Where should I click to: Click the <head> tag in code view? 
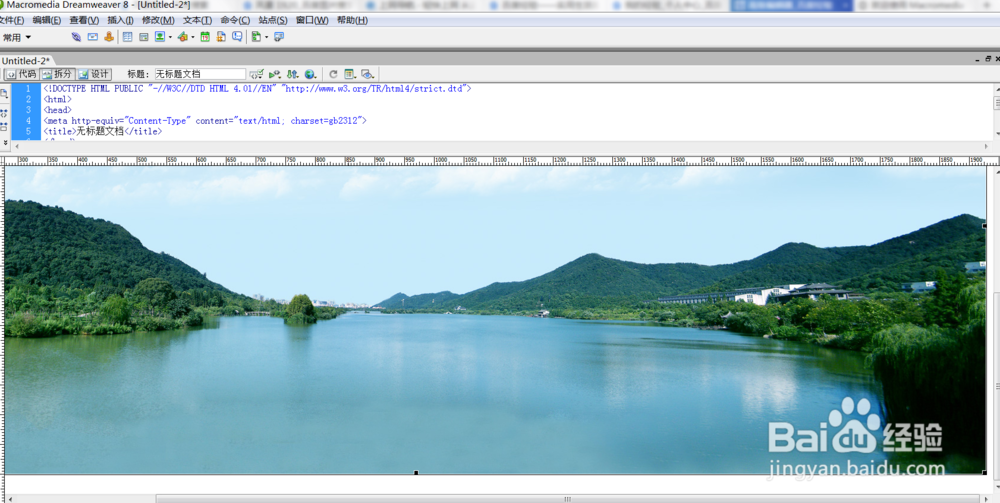(57, 110)
